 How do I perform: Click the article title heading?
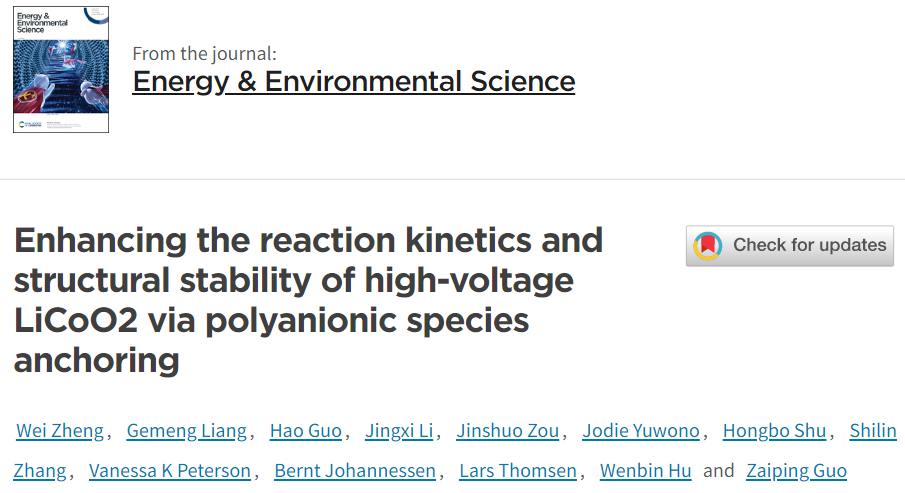tap(308, 300)
